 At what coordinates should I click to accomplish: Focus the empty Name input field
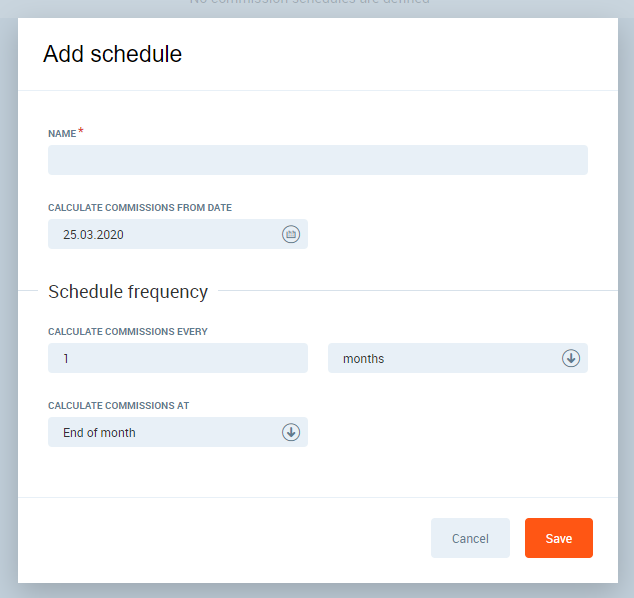tap(317, 160)
